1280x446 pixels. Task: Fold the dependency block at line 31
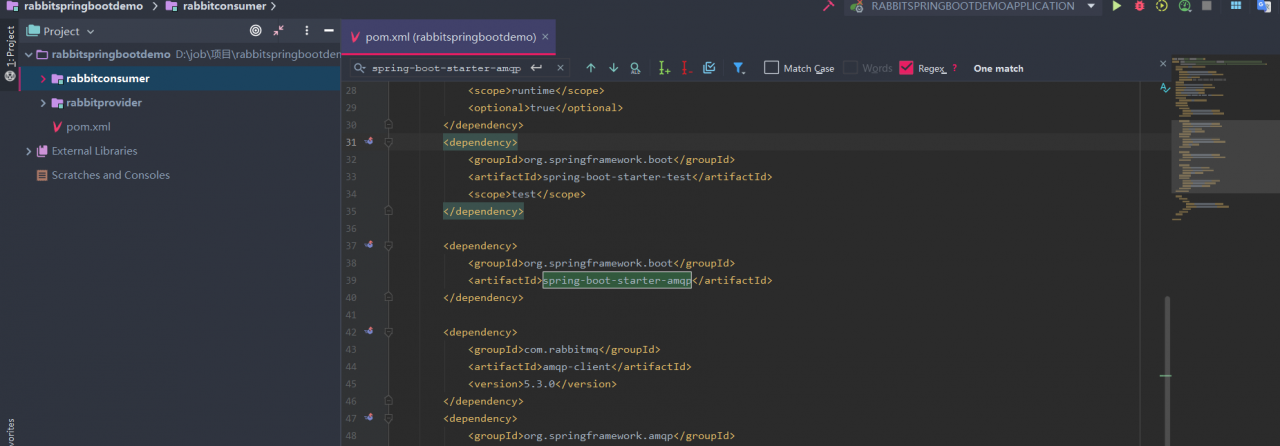(x=388, y=142)
